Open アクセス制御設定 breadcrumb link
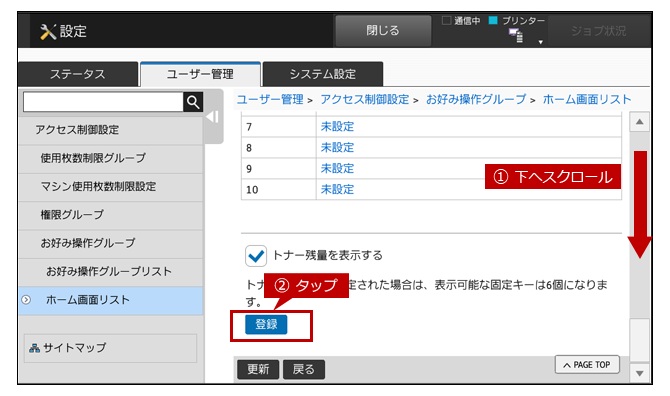 coord(364,100)
